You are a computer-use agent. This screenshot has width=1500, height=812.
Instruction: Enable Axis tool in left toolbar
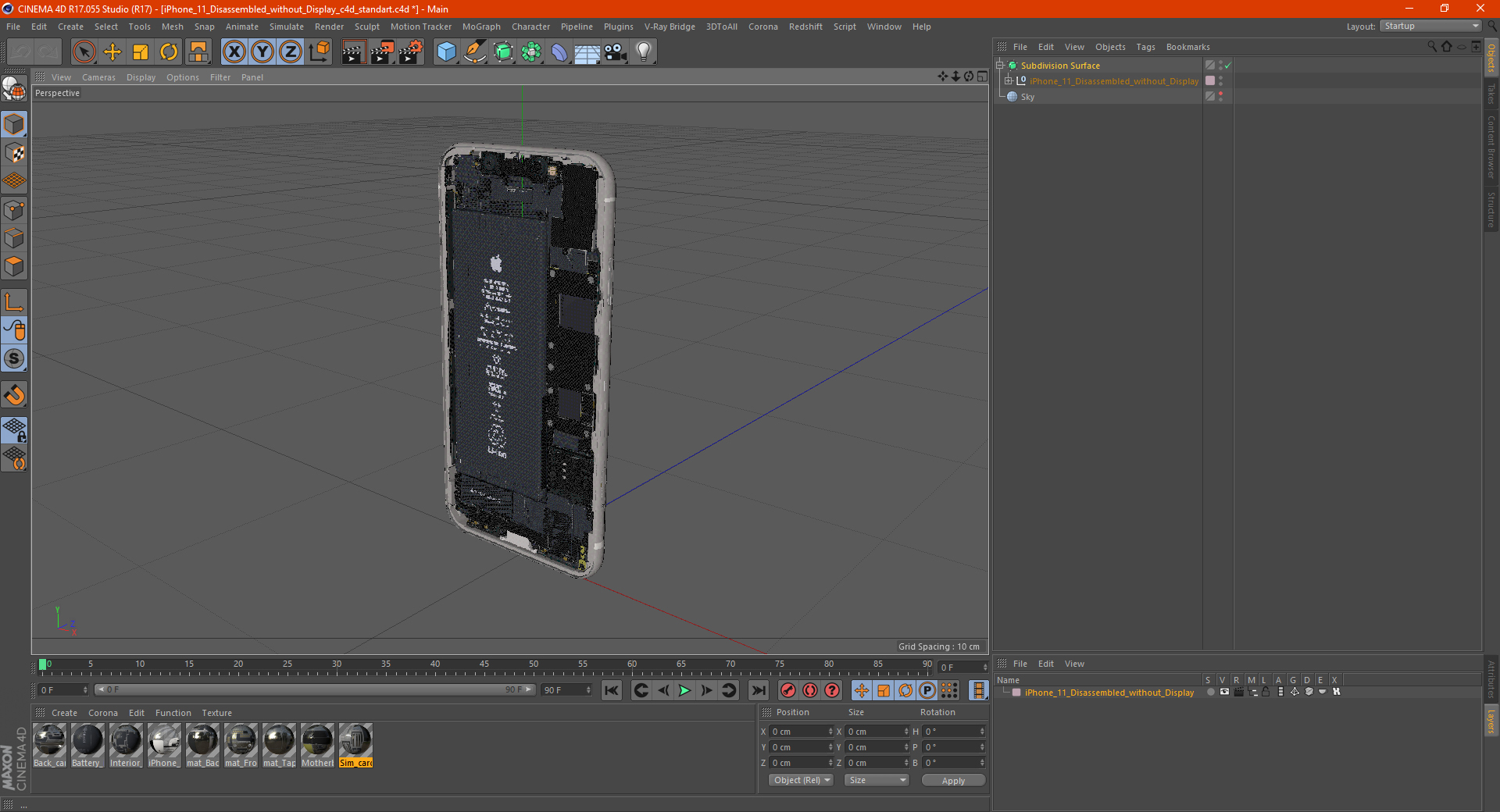(14, 302)
